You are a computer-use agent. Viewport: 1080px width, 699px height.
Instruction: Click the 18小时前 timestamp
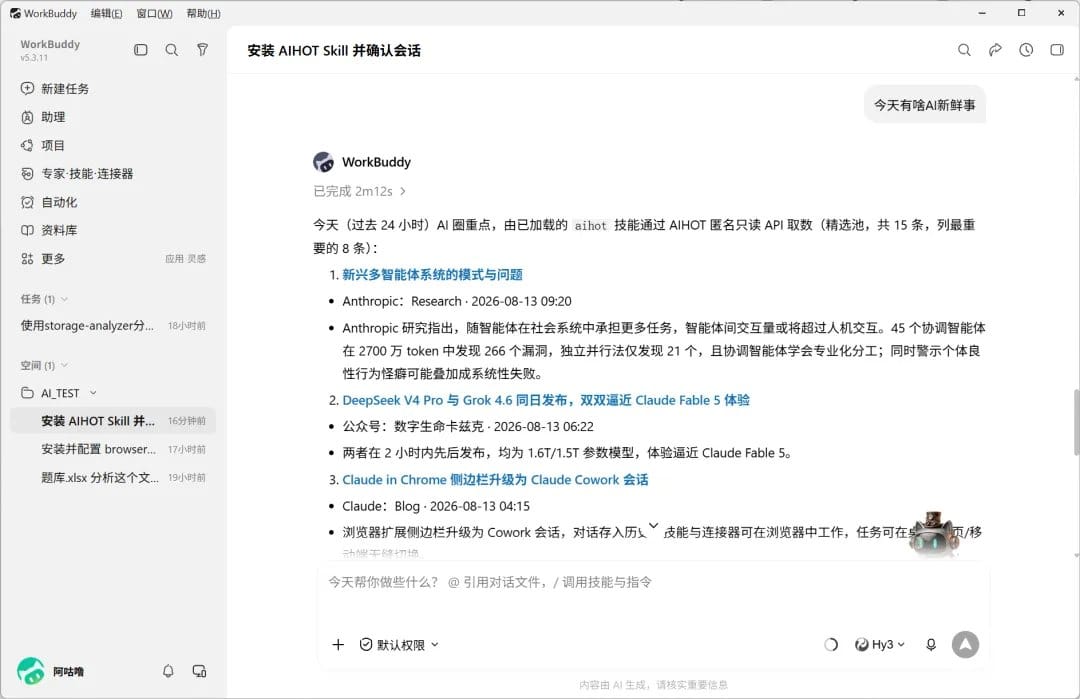187,326
